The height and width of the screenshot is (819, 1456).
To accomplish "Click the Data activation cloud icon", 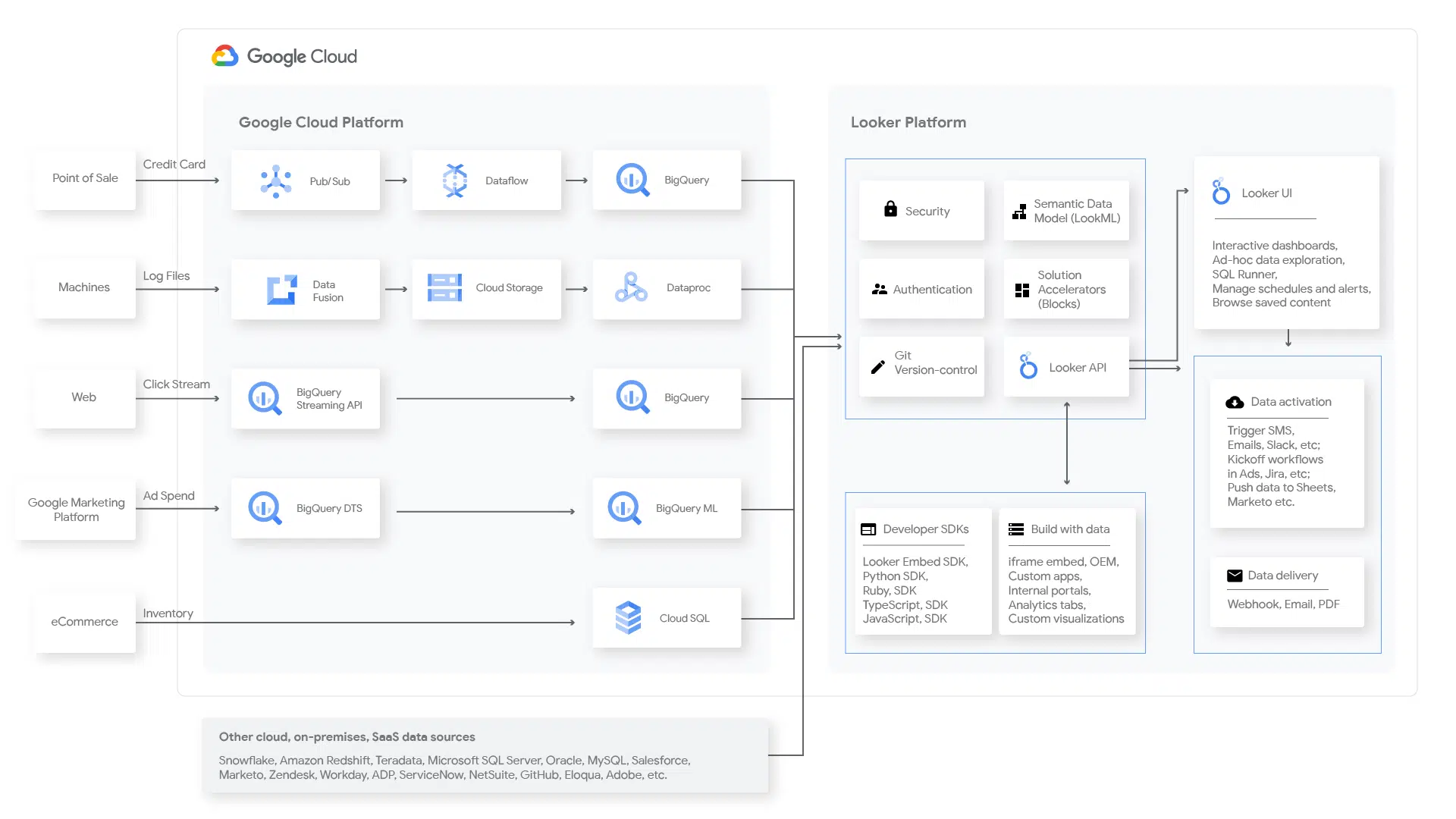I will point(1235,402).
